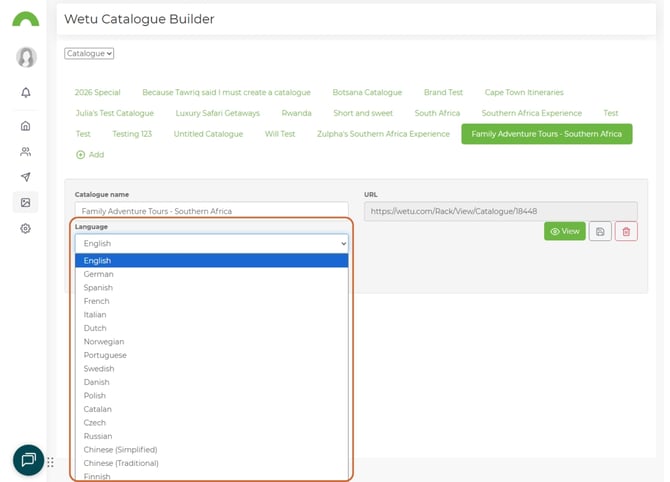Choose Czech in language list
The height and width of the screenshot is (482, 670).
[x=212, y=423]
